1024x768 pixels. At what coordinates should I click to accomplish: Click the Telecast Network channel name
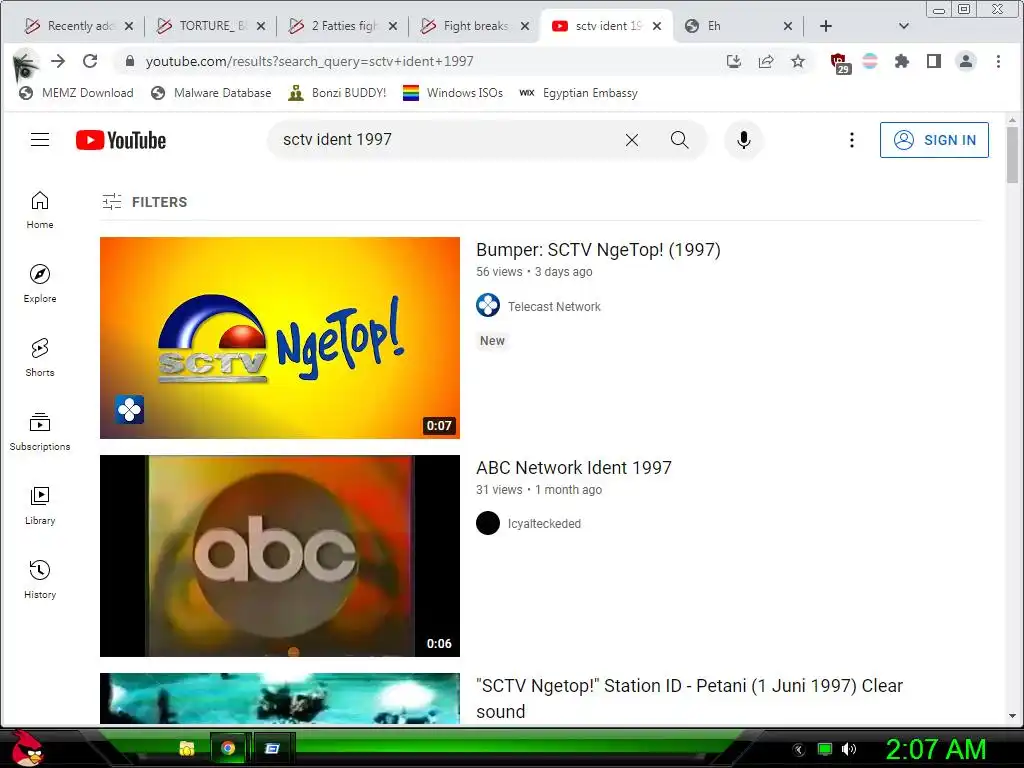coord(554,306)
